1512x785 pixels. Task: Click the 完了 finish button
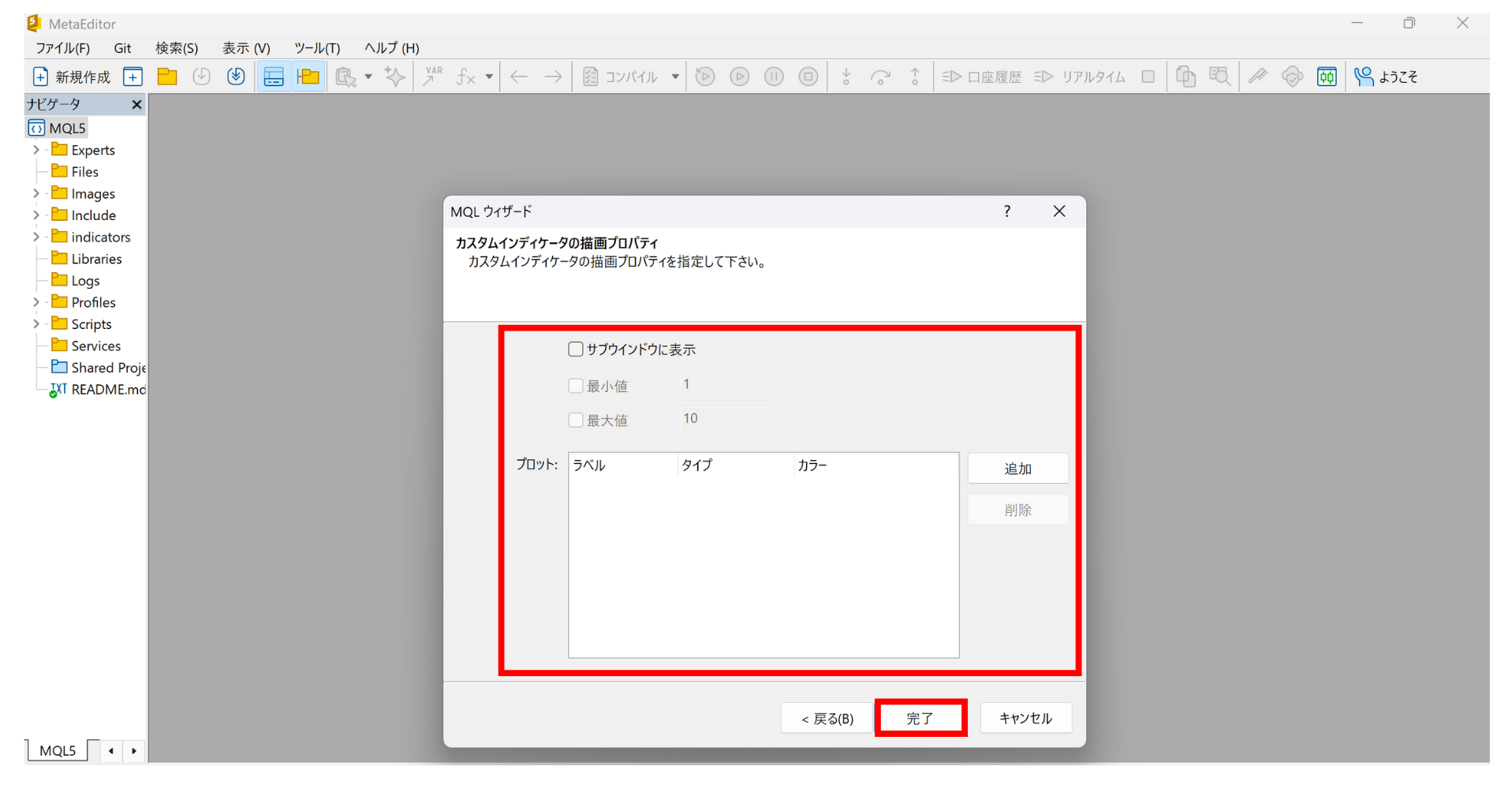coord(920,718)
